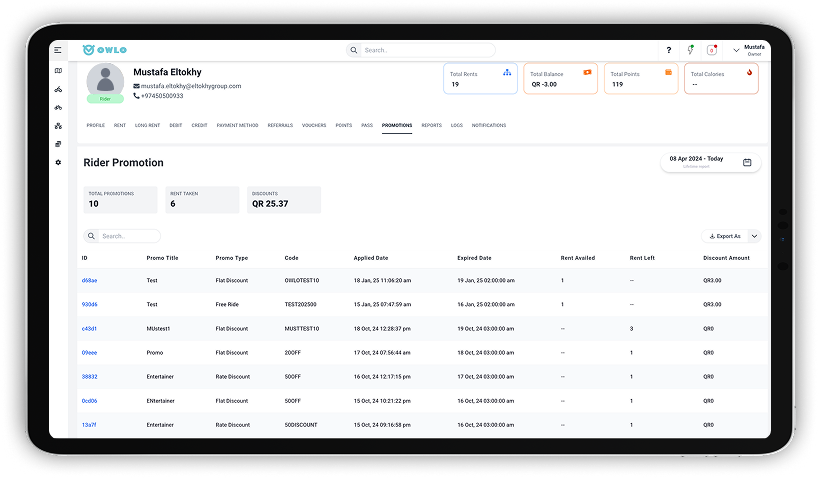Click the Total Rents card
The height and width of the screenshot is (478, 819).
point(480,78)
